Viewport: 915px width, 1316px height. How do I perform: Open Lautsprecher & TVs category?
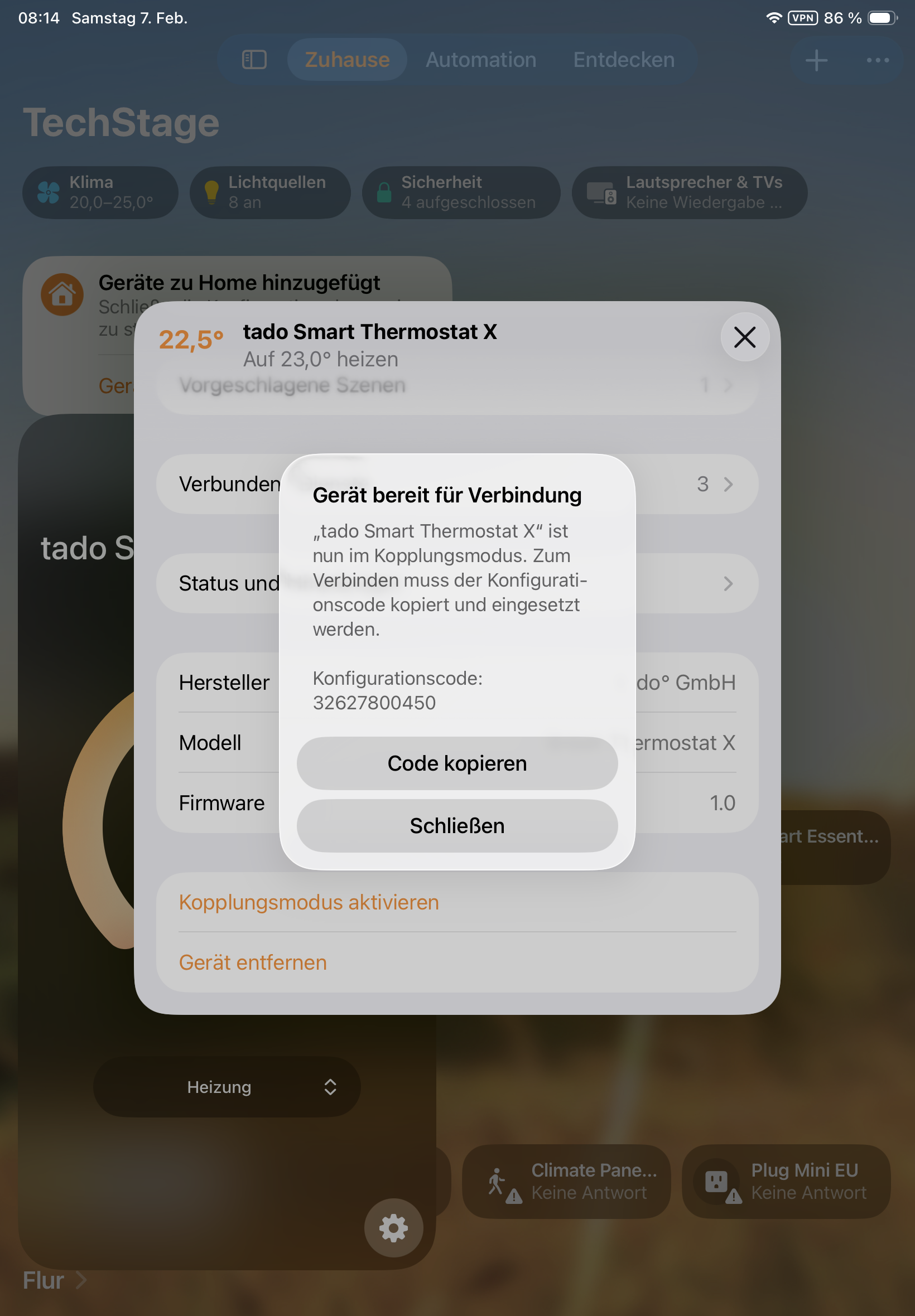click(x=689, y=192)
